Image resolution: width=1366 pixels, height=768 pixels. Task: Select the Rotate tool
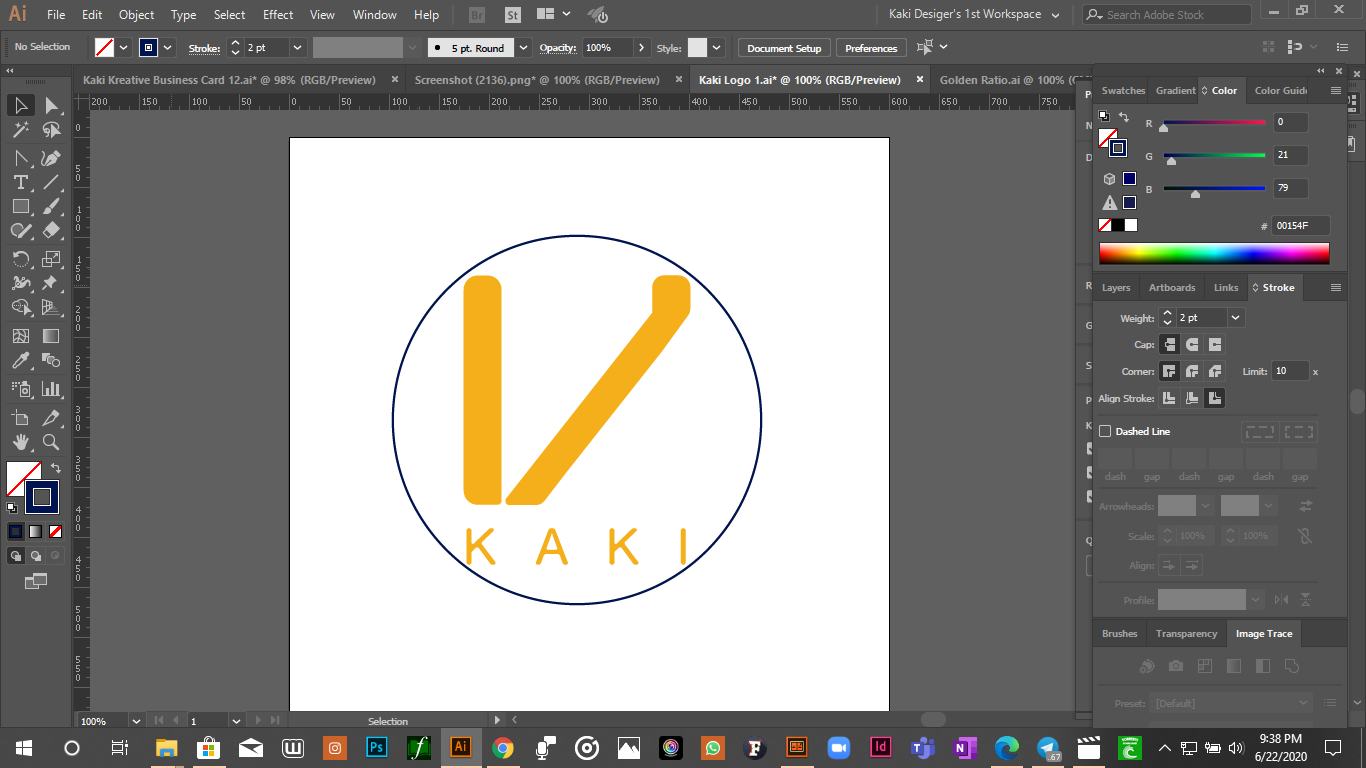tap(20, 259)
